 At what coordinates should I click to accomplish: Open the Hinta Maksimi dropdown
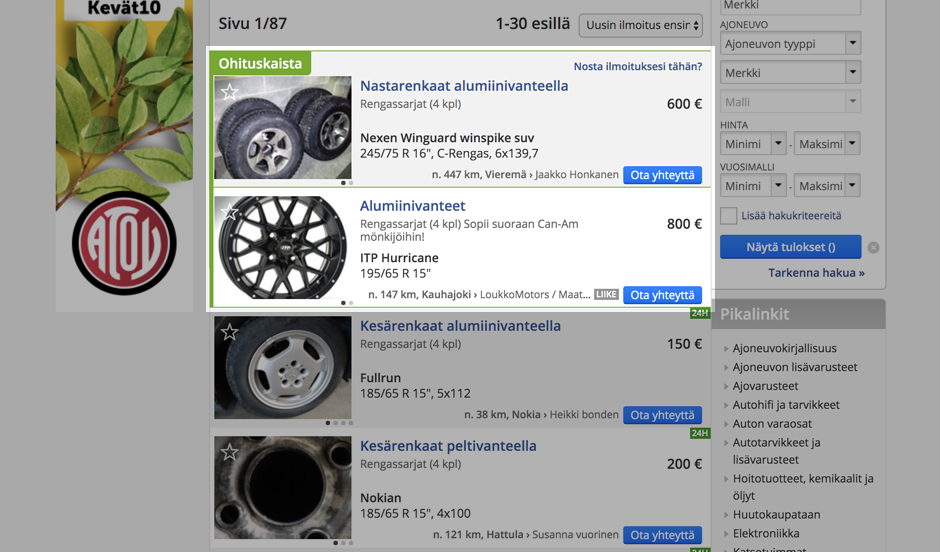[x=827, y=144]
